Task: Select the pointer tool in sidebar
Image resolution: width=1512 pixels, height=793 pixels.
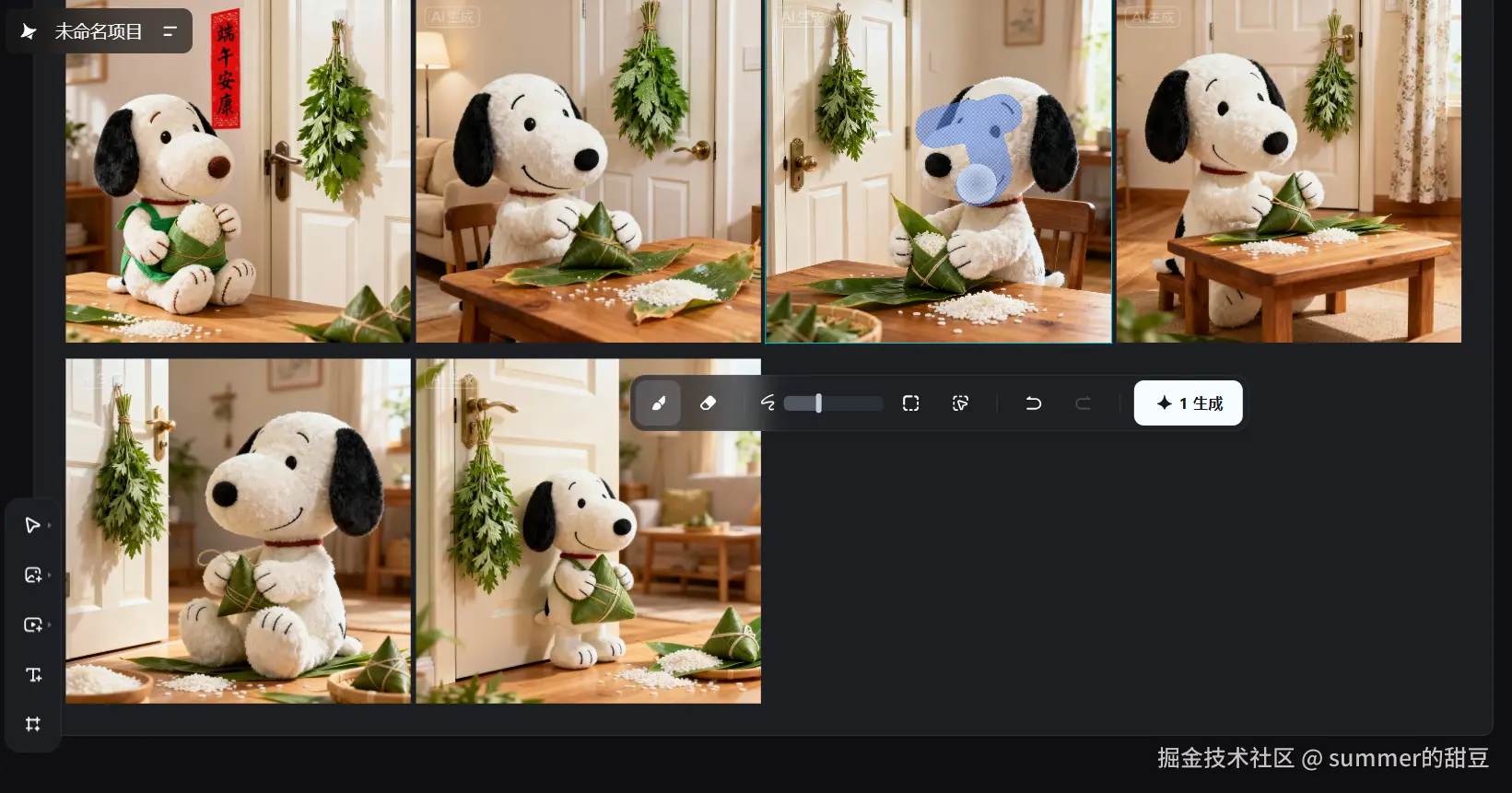Action: 32,525
